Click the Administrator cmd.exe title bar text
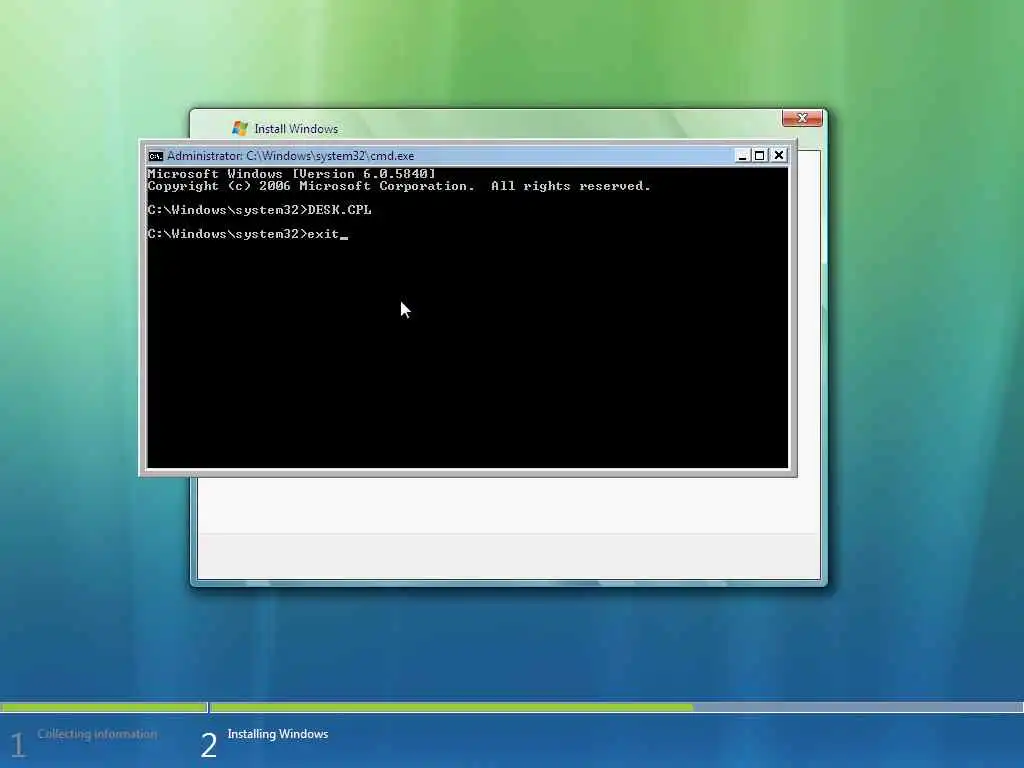This screenshot has width=1024, height=768. [x=291, y=156]
